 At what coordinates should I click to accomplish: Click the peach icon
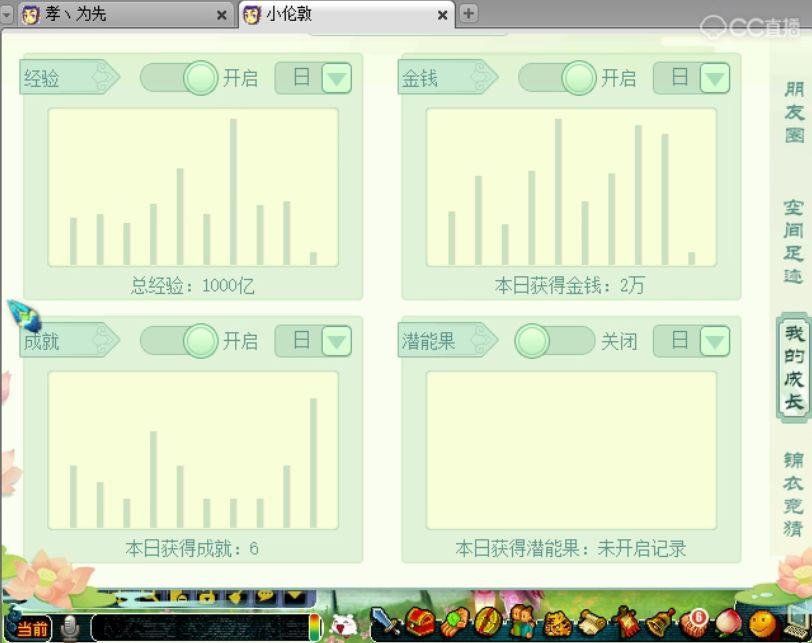tap(729, 623)
